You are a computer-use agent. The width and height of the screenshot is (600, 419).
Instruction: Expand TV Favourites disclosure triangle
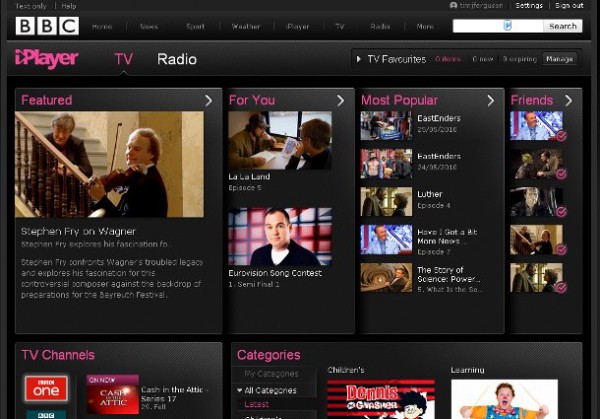tap(359, 59)
